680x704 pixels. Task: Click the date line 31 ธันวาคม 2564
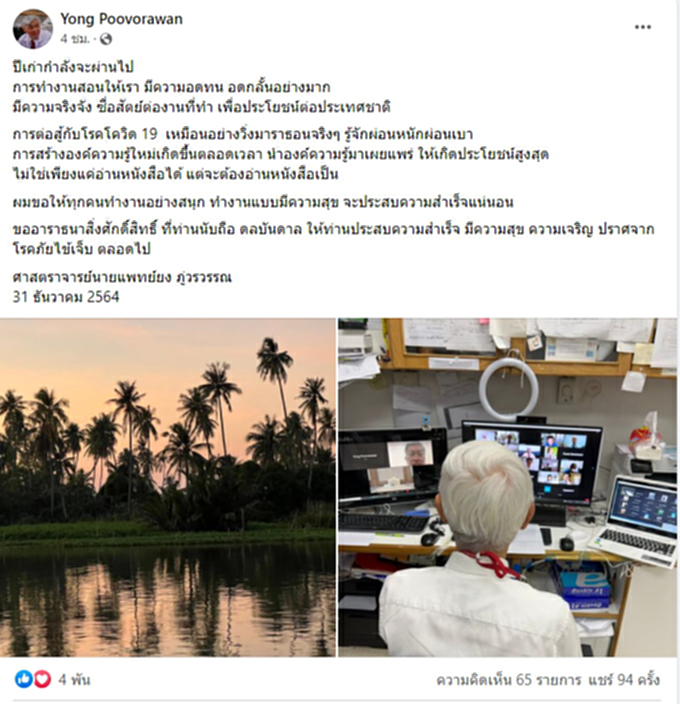(66, 297)
